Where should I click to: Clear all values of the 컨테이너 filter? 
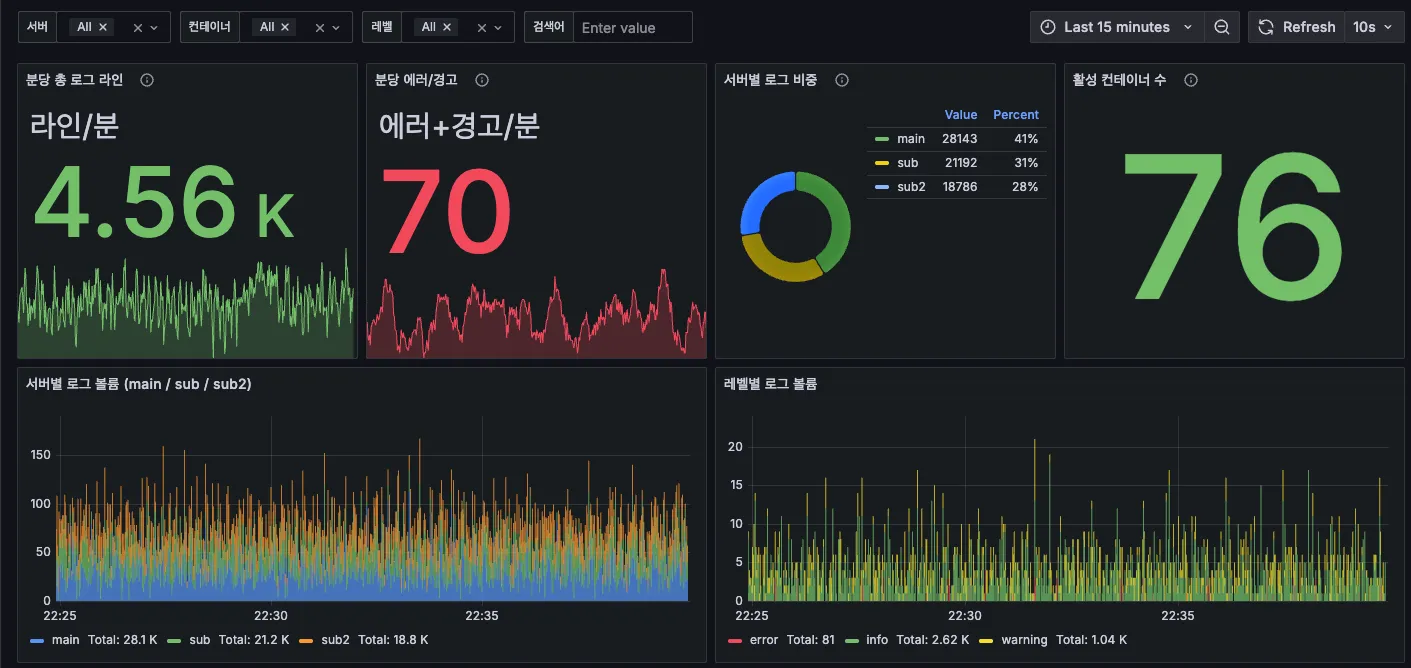click(320, 28)
